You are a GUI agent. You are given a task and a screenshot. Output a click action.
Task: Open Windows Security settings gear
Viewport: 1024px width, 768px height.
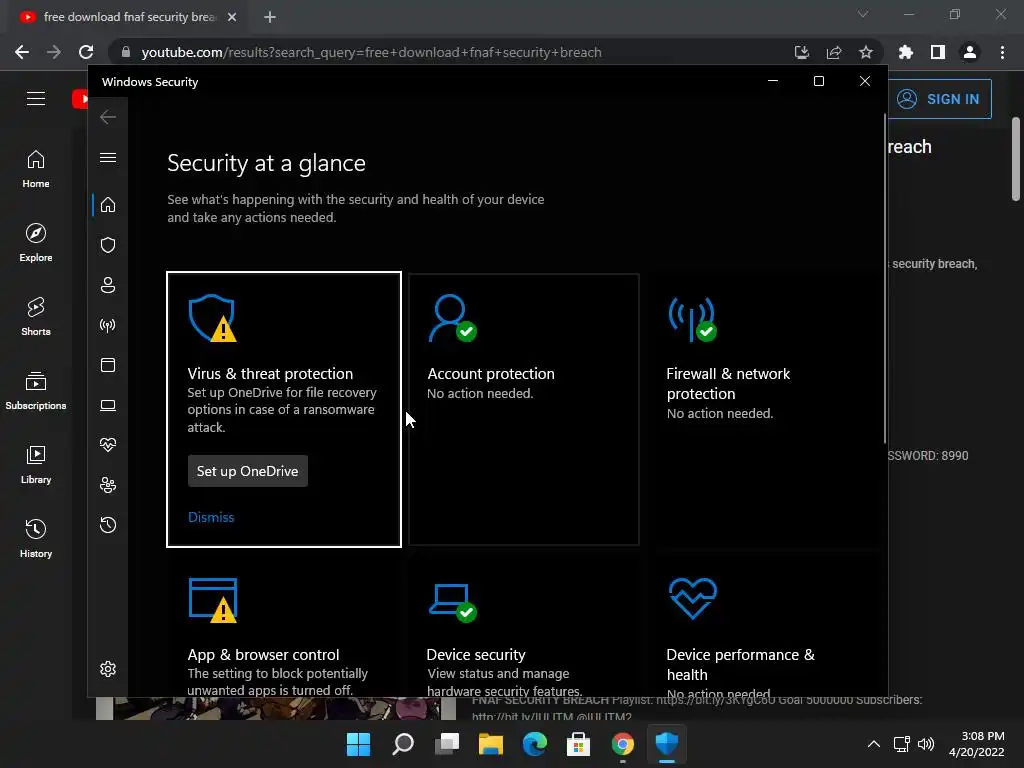(x=108, y=669)
